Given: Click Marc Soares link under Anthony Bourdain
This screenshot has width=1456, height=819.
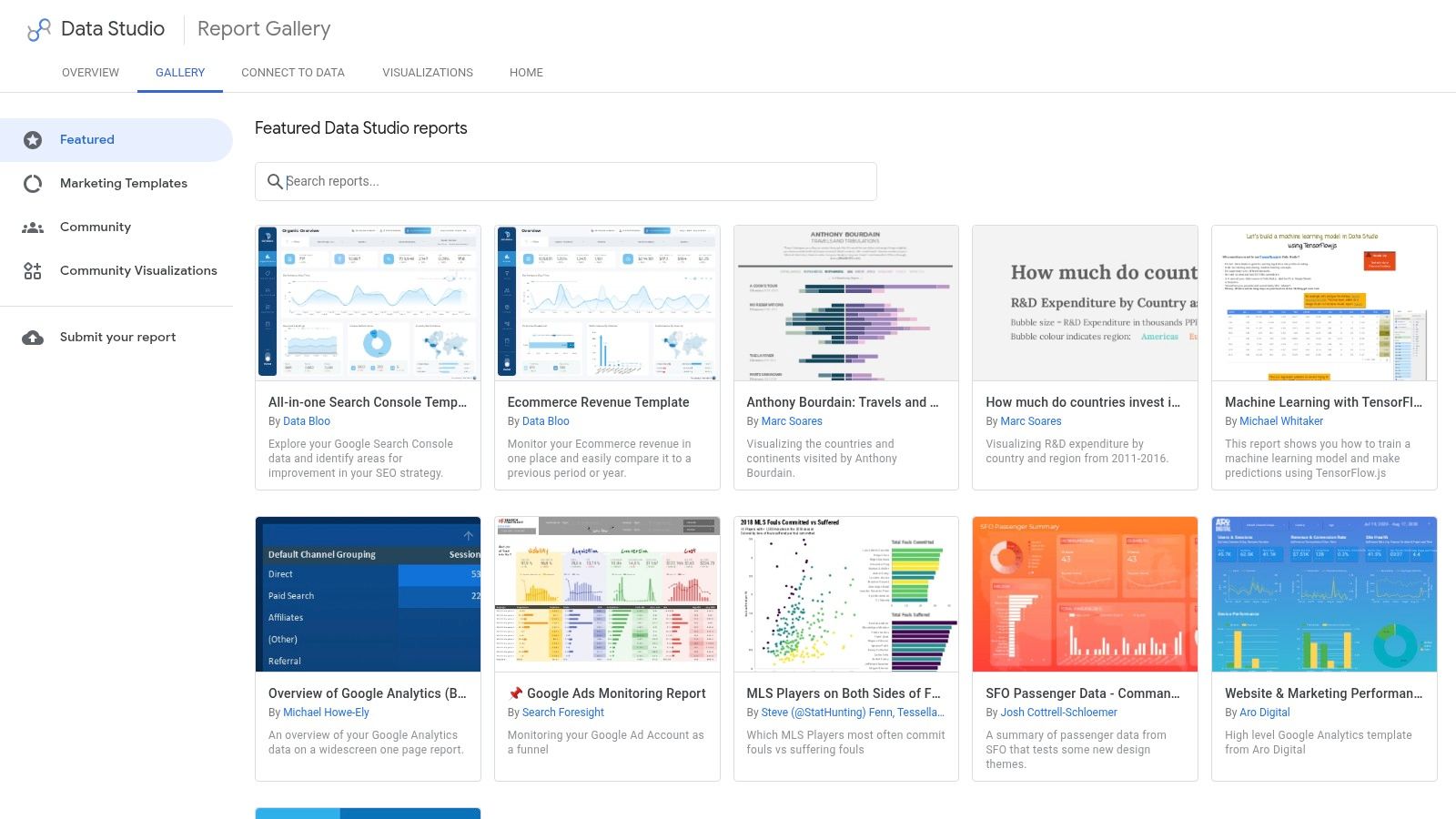Looking at the screenshot, I should (x=792, y=421).
